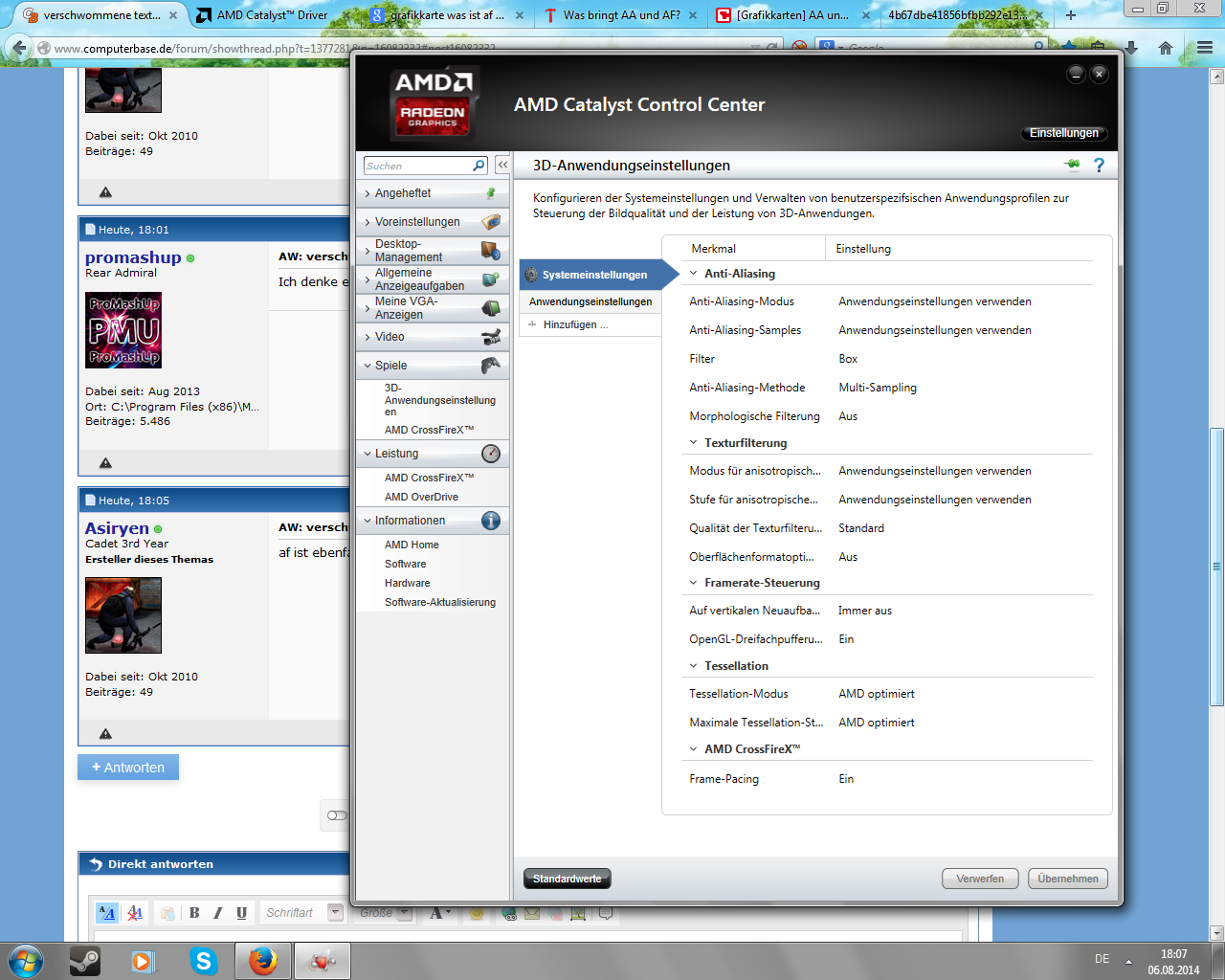
Task: Collapse the sidebar with the double-arrow button
Action: point(502,166)
